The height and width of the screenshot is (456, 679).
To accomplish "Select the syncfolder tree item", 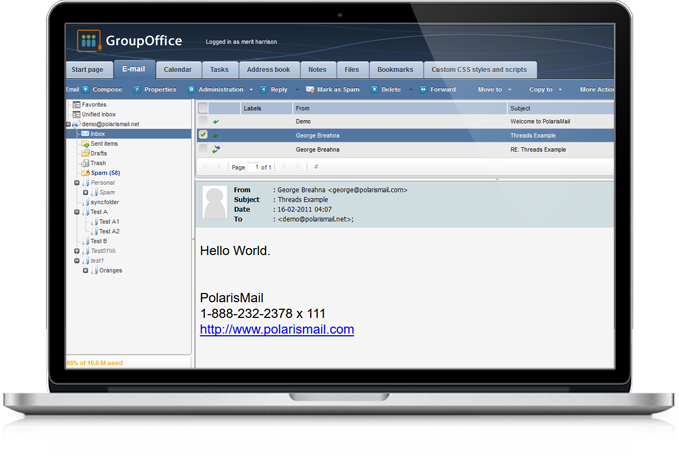I will (x=105, y=202).
